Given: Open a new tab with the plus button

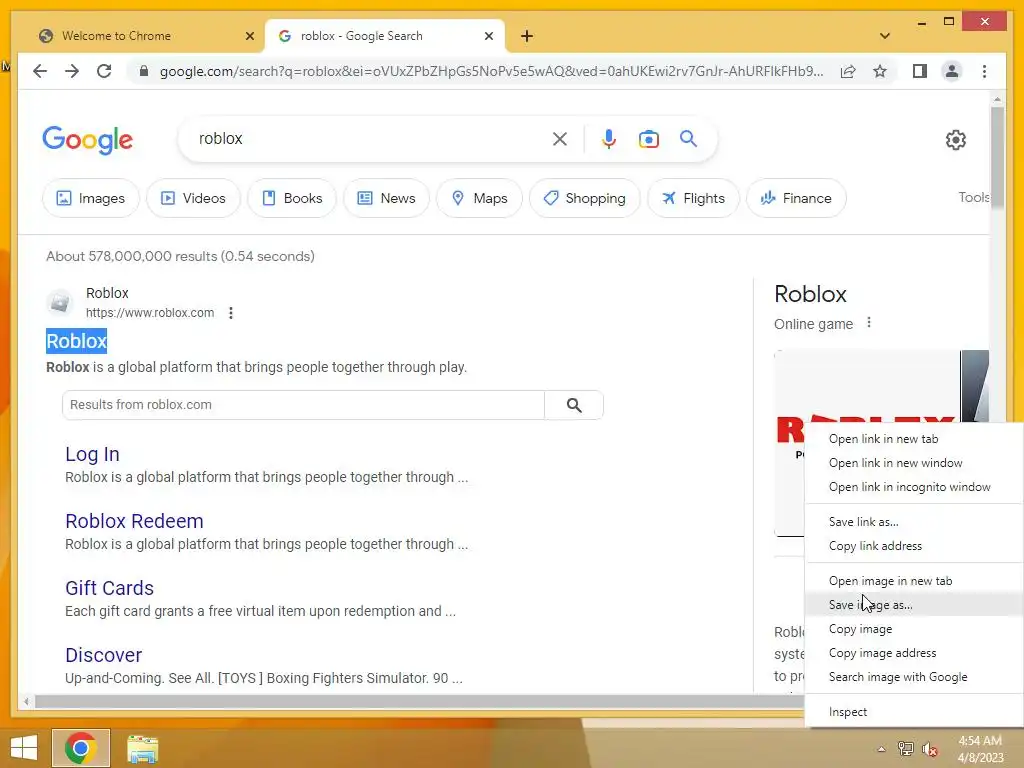Looking at the screenshot, I should (527, 36).
